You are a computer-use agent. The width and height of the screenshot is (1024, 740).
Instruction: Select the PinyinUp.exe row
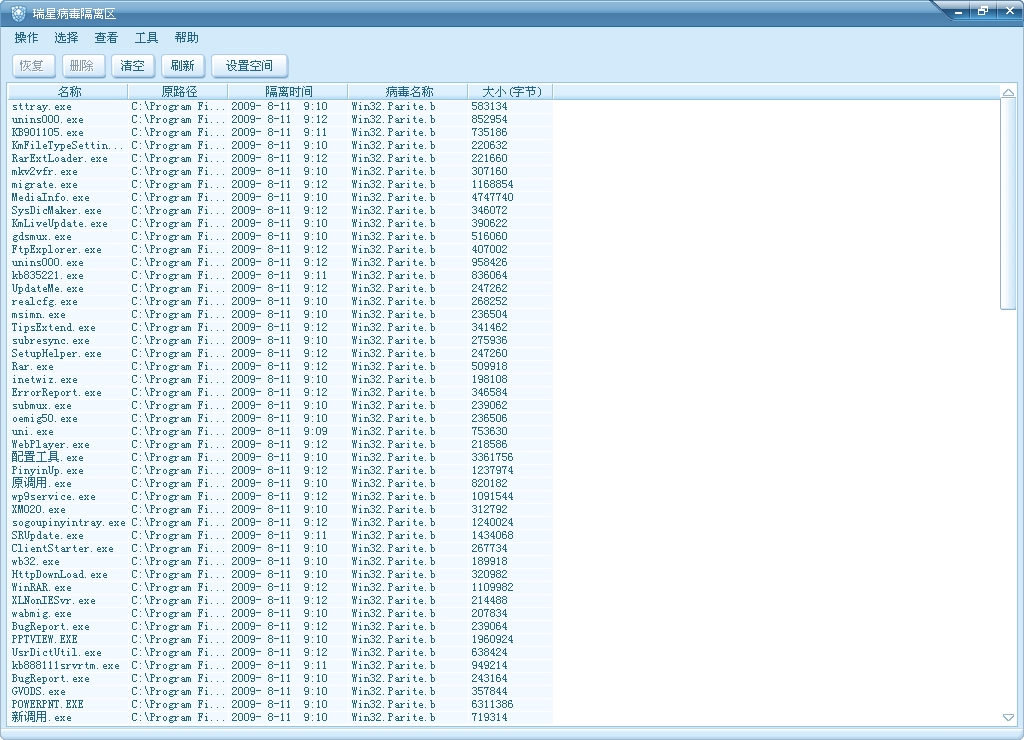(281, 470)
